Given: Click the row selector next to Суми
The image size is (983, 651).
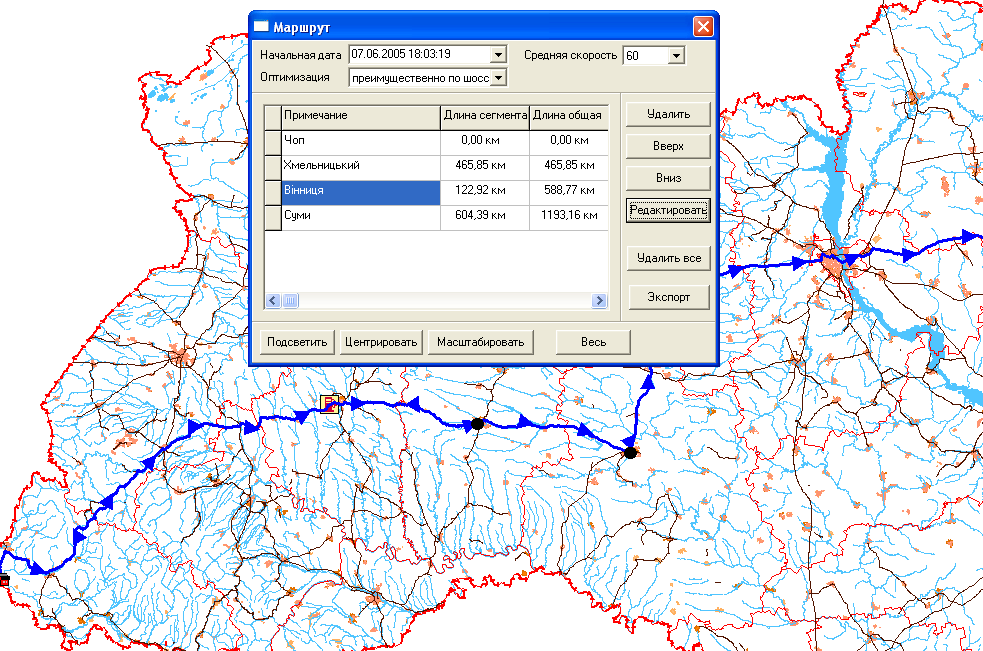Looking at the screenshot, I should 273,216.
